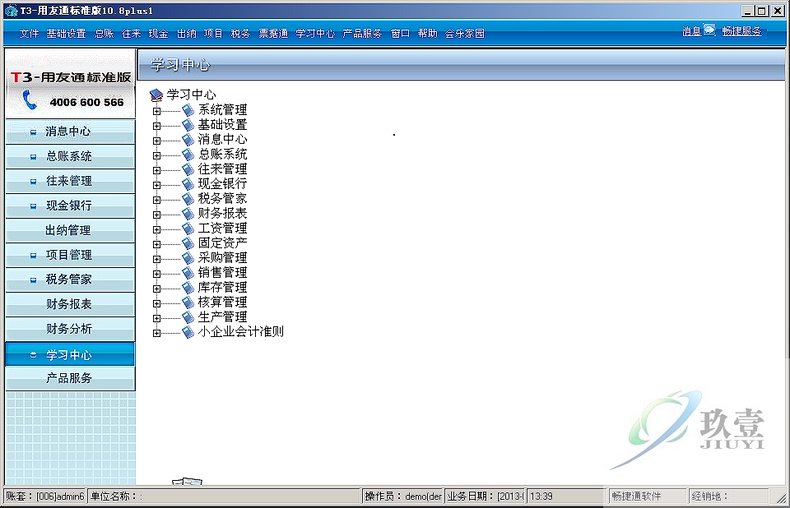The image size is (790, 508).
Task: Expand the 基础设置 tree node
Action: 157,125
